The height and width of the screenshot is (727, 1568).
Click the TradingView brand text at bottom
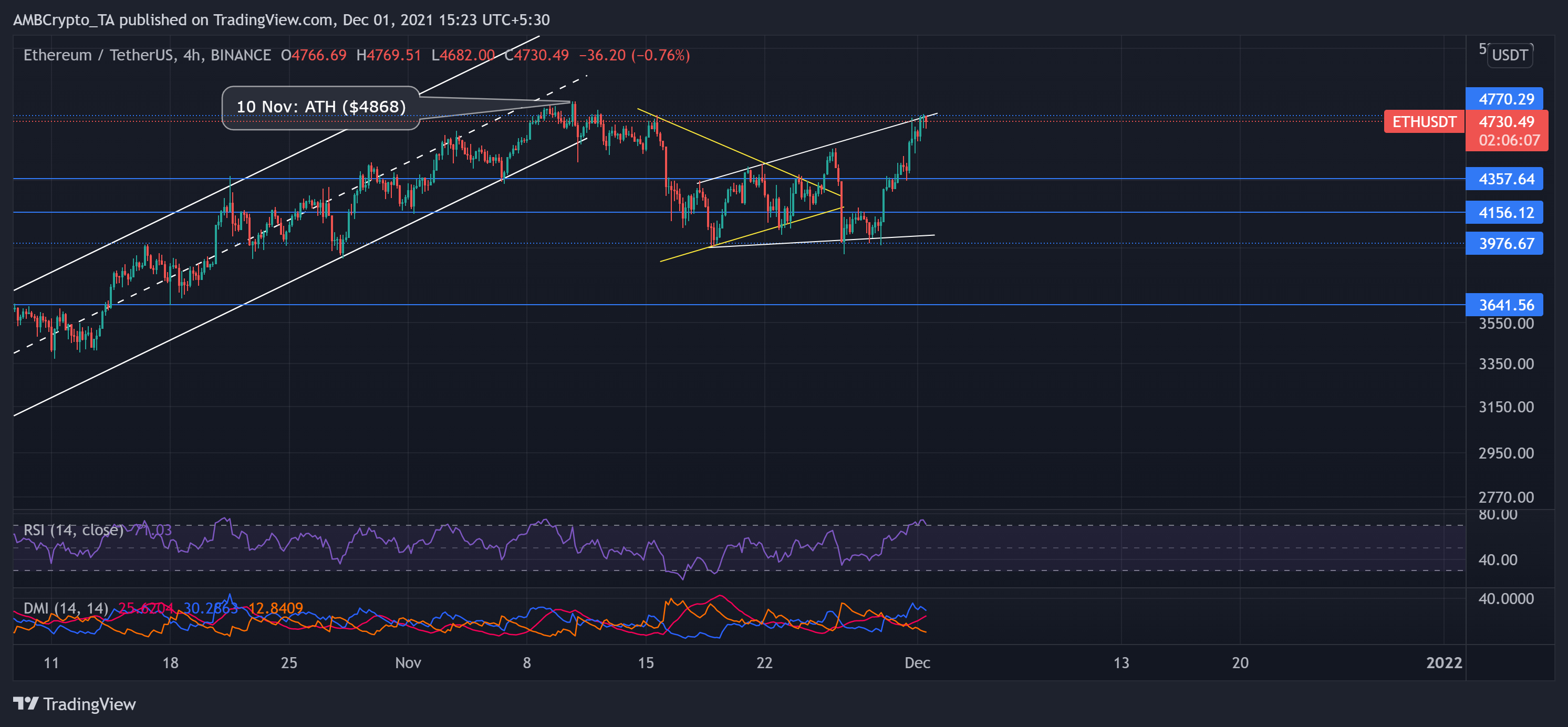[89, 704]
